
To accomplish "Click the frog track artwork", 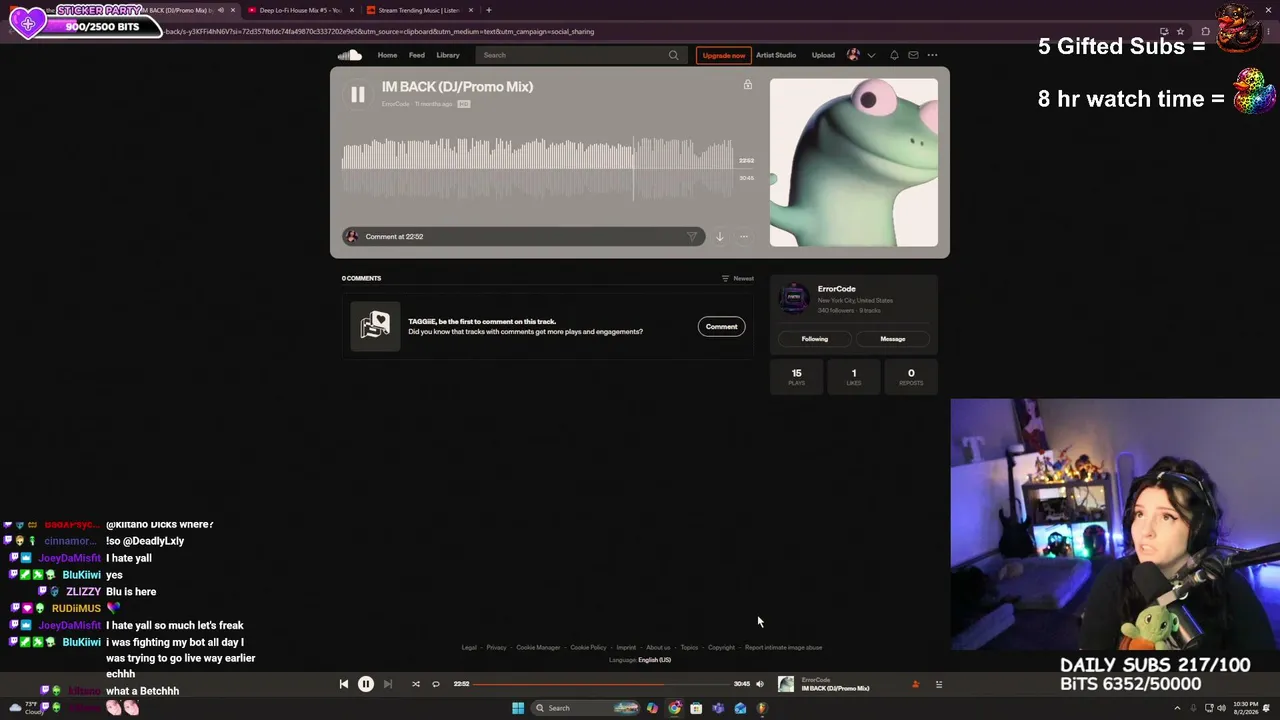I will coord(854,162).
